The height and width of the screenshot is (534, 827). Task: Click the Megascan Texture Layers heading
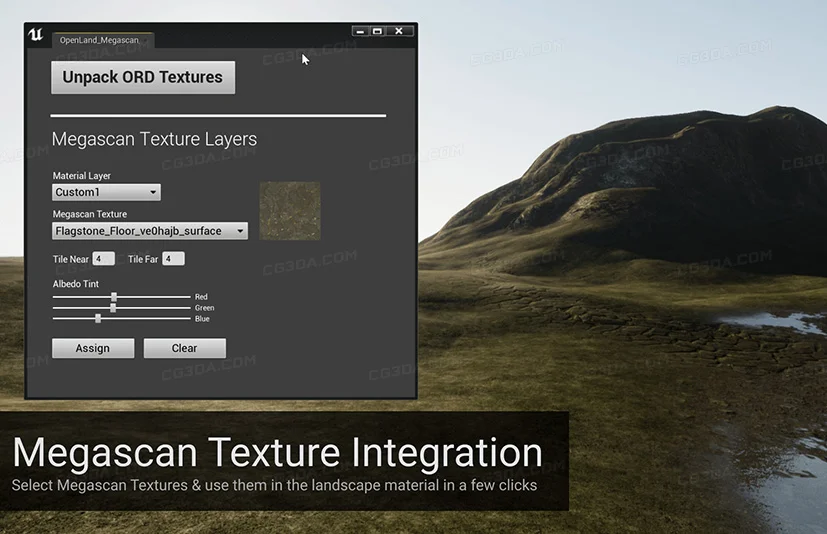click(x=154, y=139)
